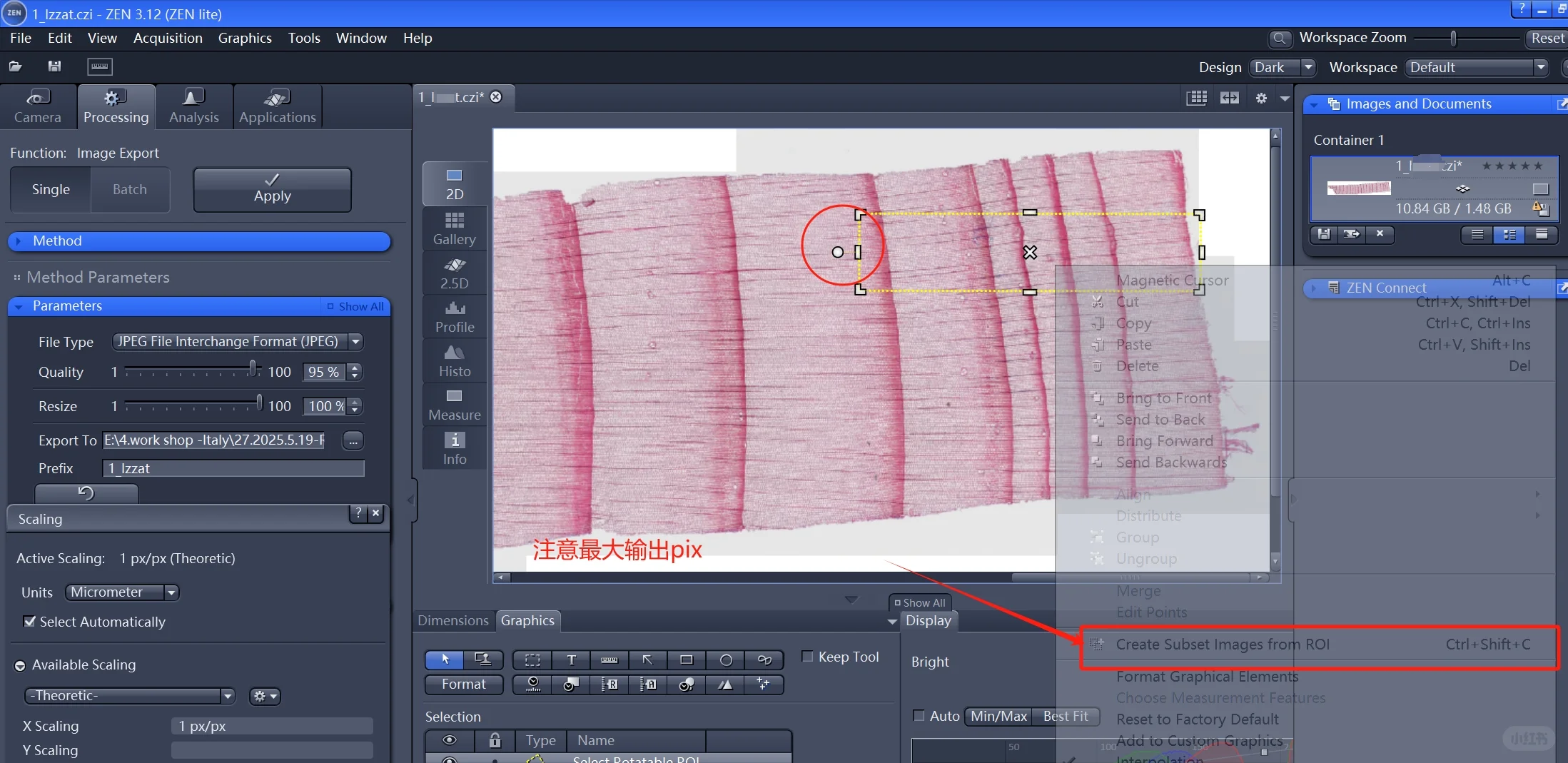Image resolution: width=1568 pixels, height=763 pixels.
Task: Adjust the Workspace Zoom slider handle
Action: click(x=1453, y=38)
